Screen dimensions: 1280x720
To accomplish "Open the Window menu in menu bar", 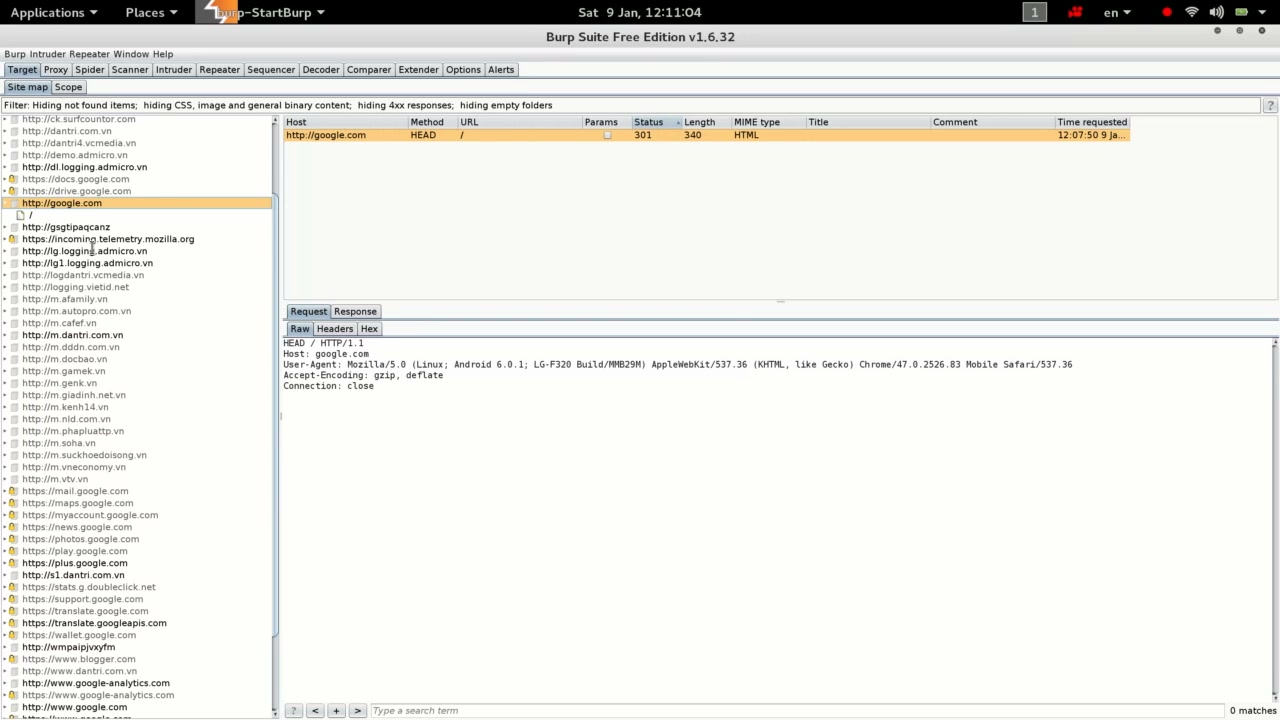I will click(130, 54).
